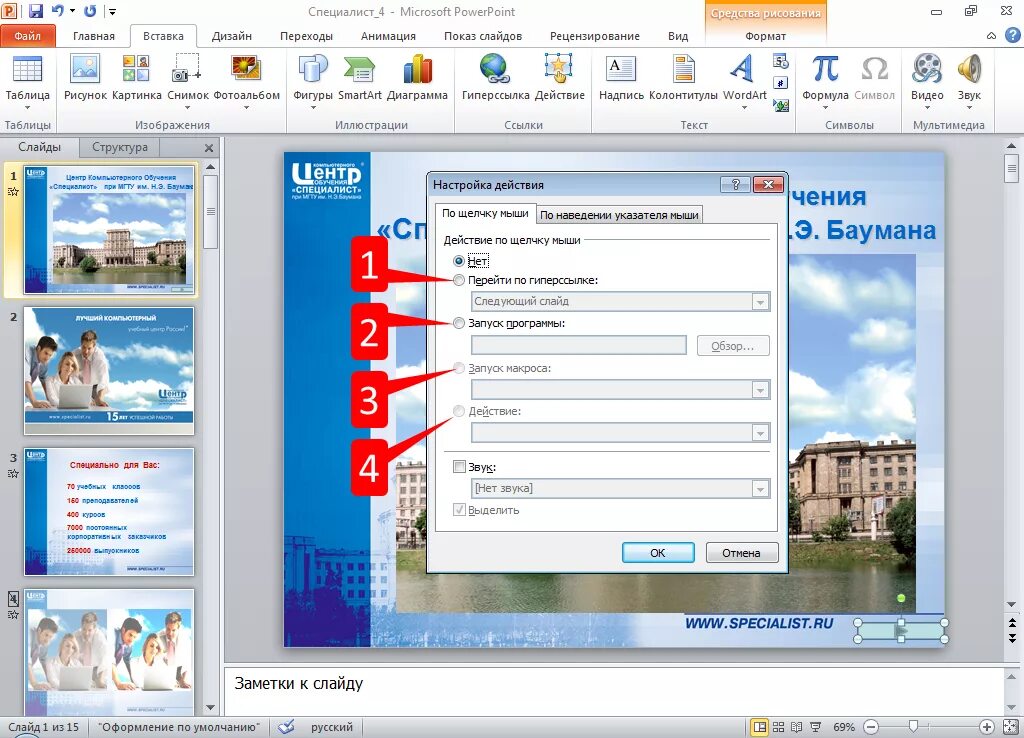Open quick access toolbar customize arrow
Image resolution: width=1024 pixels, height=738 pixels.
(112, 11)
